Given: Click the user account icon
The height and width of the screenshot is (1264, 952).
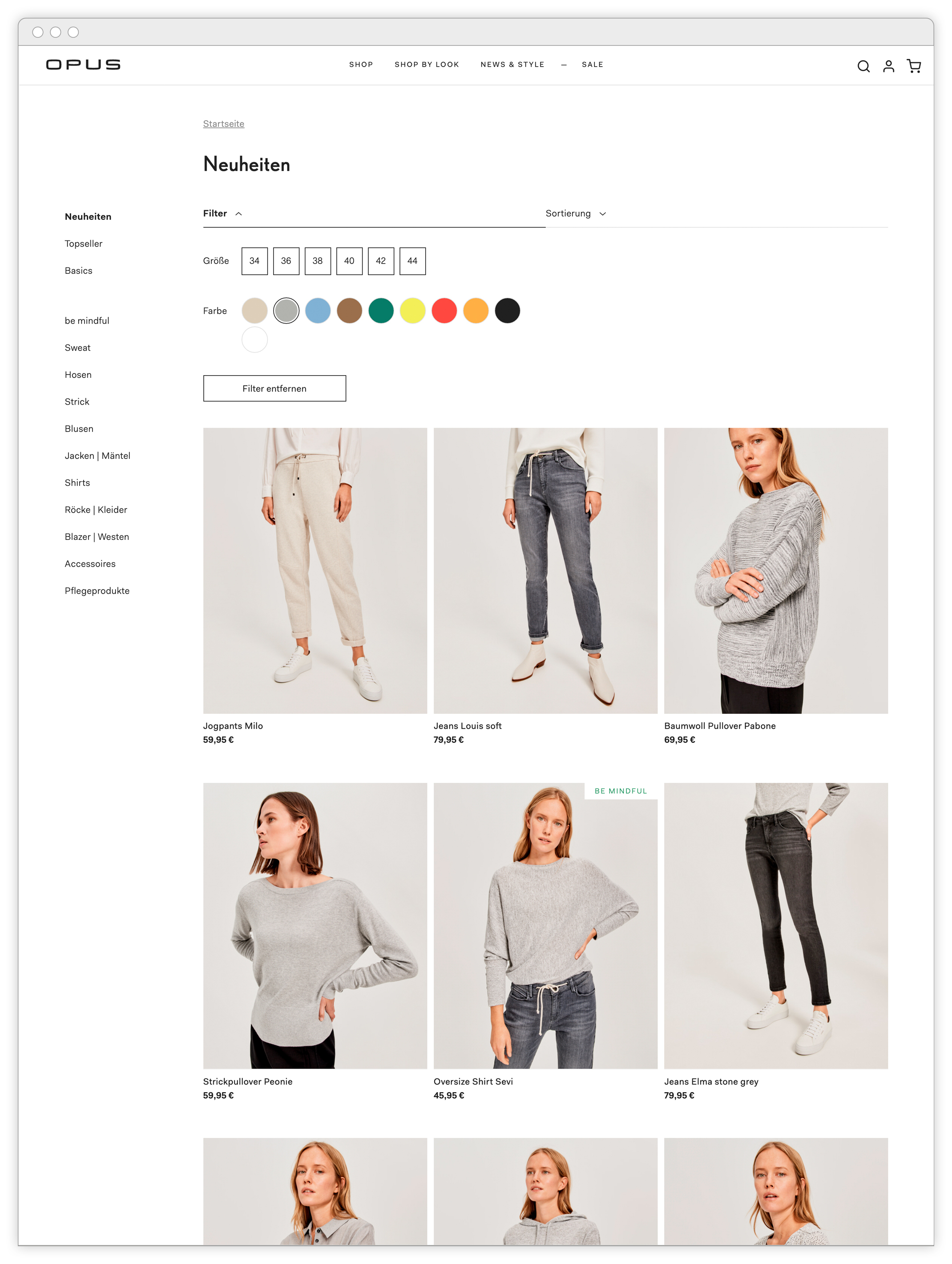Looking at the screenshot, I should click(x=888, y=66).
